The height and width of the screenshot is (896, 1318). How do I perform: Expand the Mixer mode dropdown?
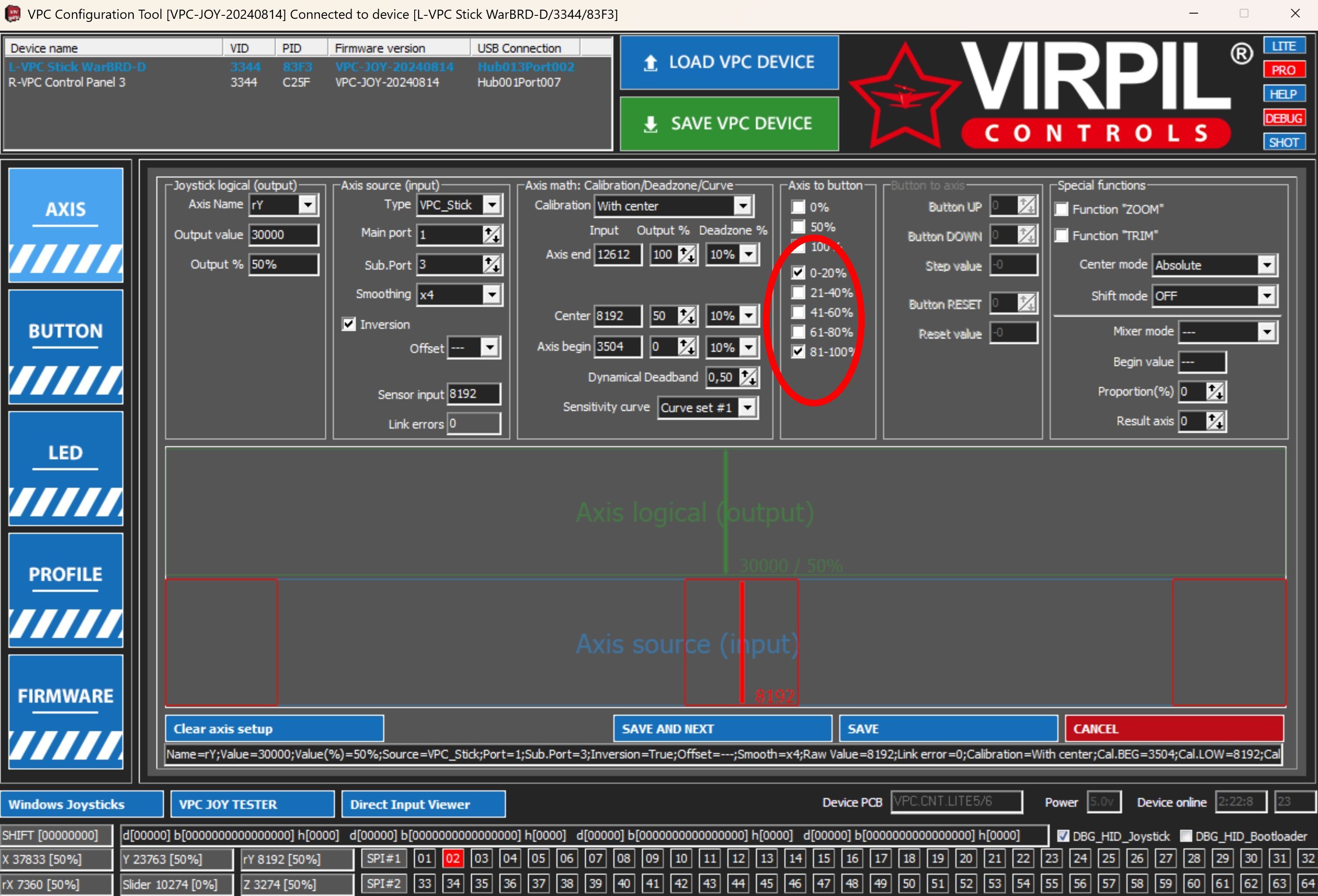(1267, 332)
